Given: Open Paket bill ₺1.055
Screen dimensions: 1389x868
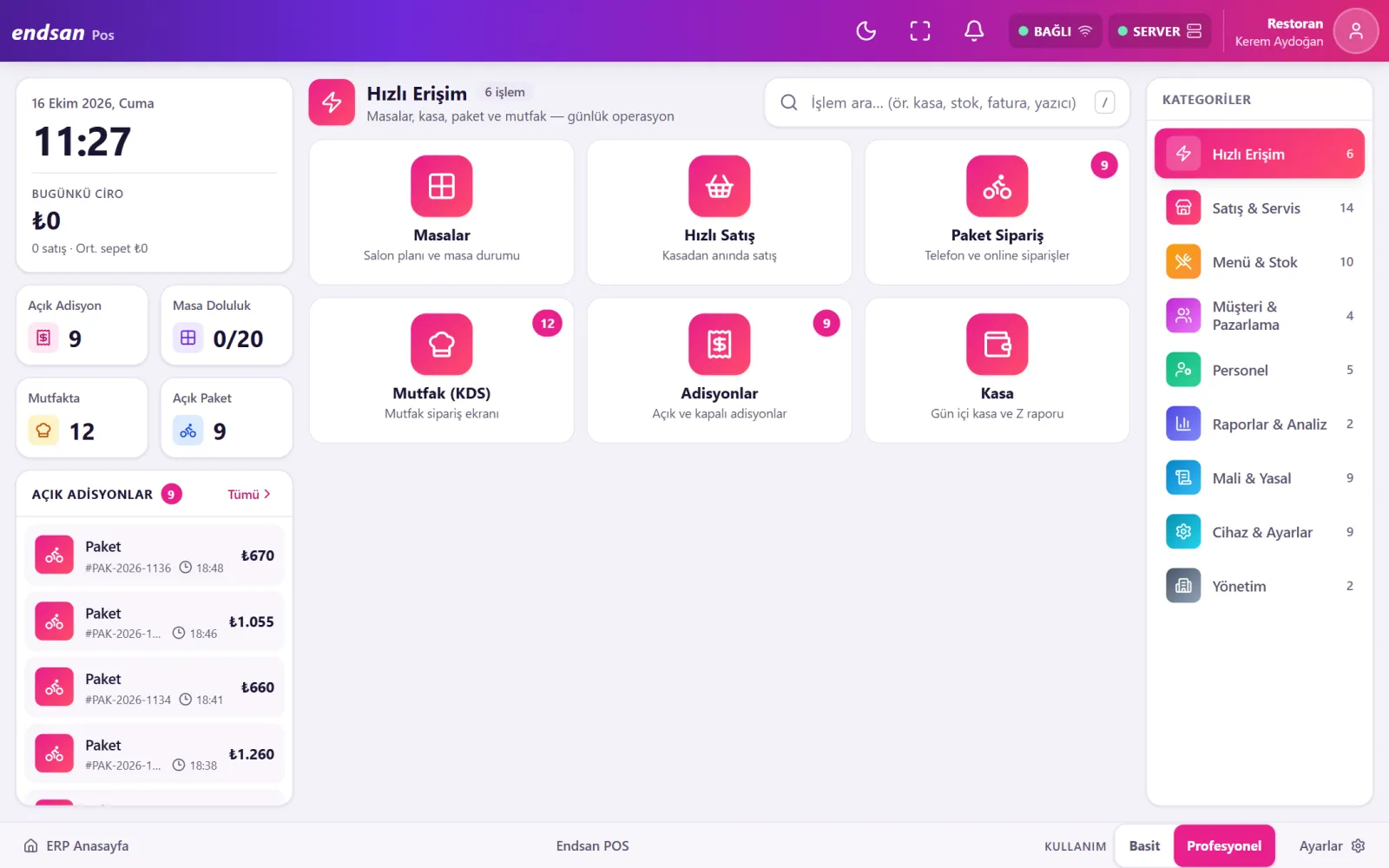Looking at the screenshot, I should 155,621.
